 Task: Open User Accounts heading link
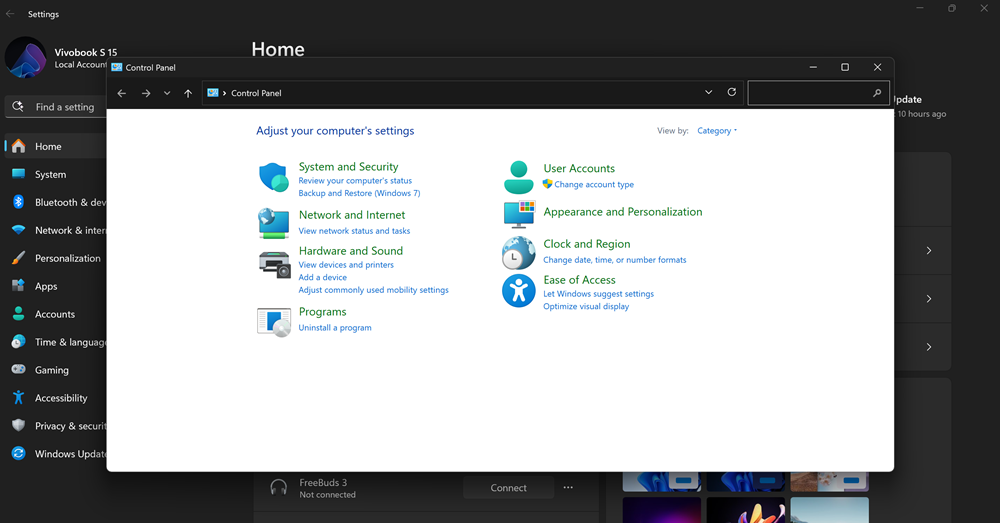(x=579, y=168)
